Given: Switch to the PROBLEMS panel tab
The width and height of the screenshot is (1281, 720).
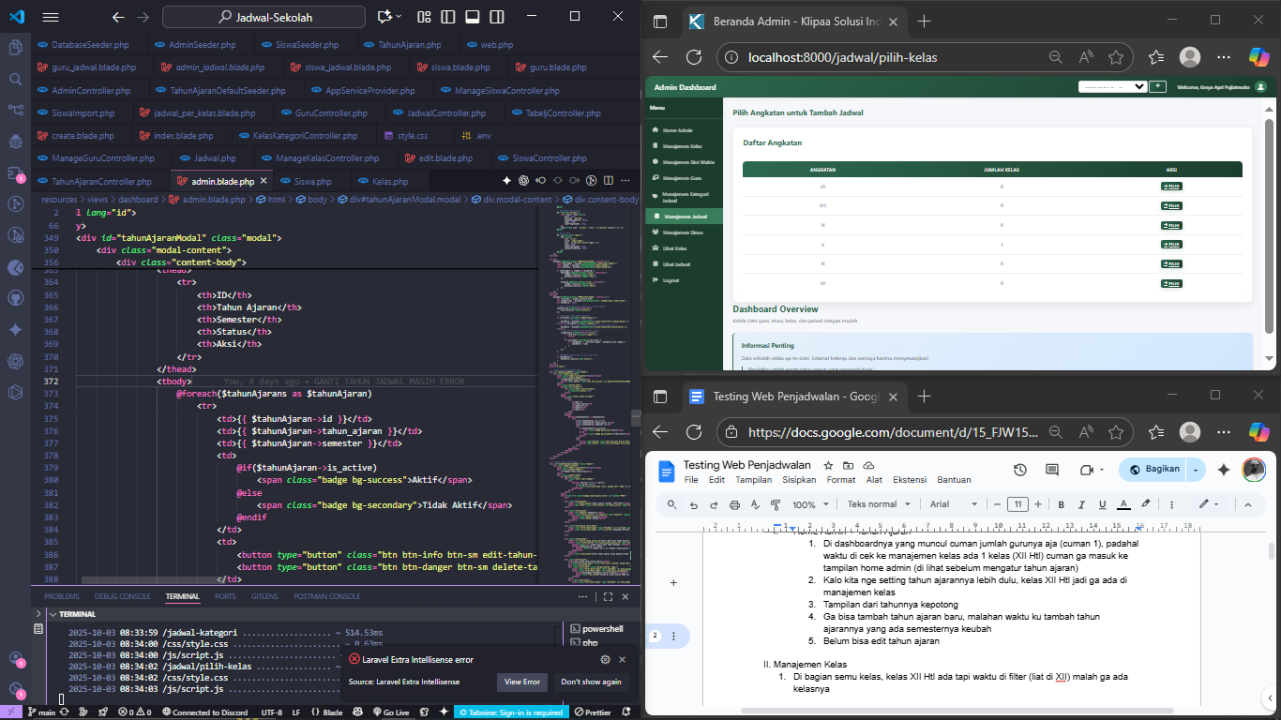Looking at the screenshot, I should [61, 596].
